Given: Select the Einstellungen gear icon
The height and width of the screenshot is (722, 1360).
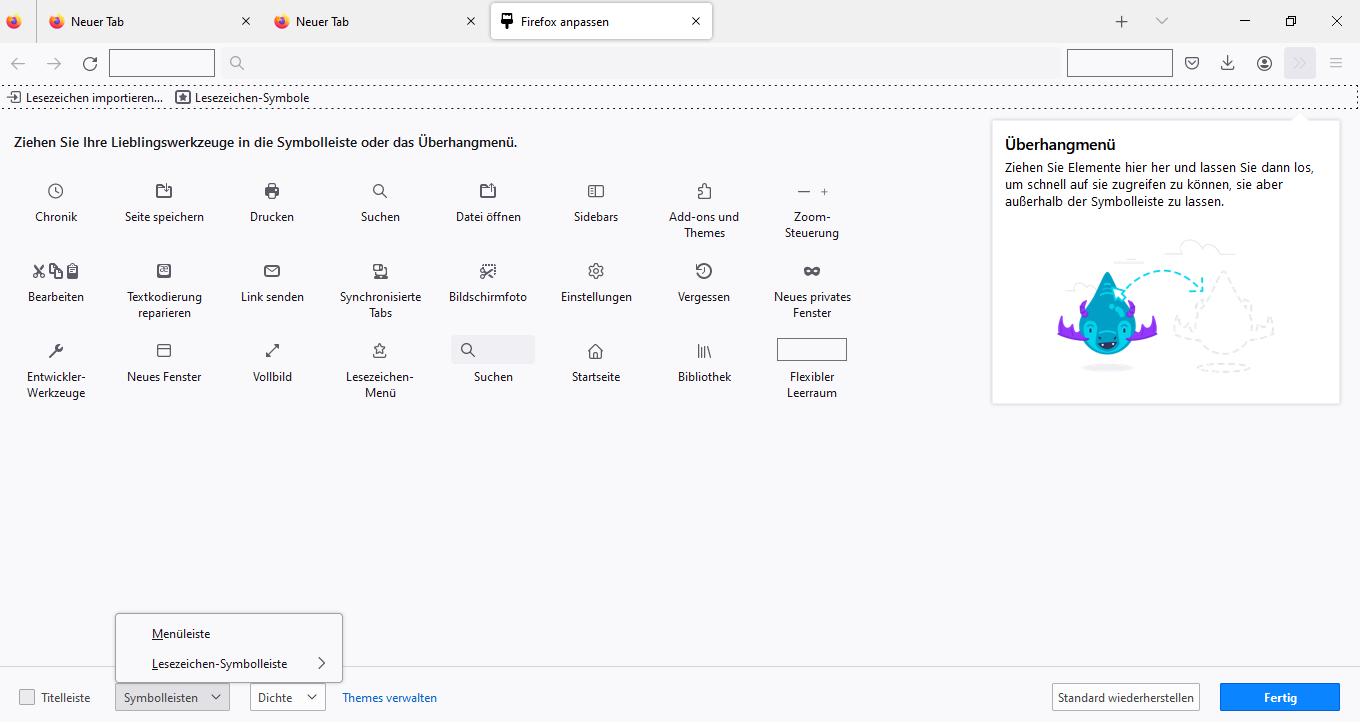Looking at the screenshot, I should click(x=596, y=271).
